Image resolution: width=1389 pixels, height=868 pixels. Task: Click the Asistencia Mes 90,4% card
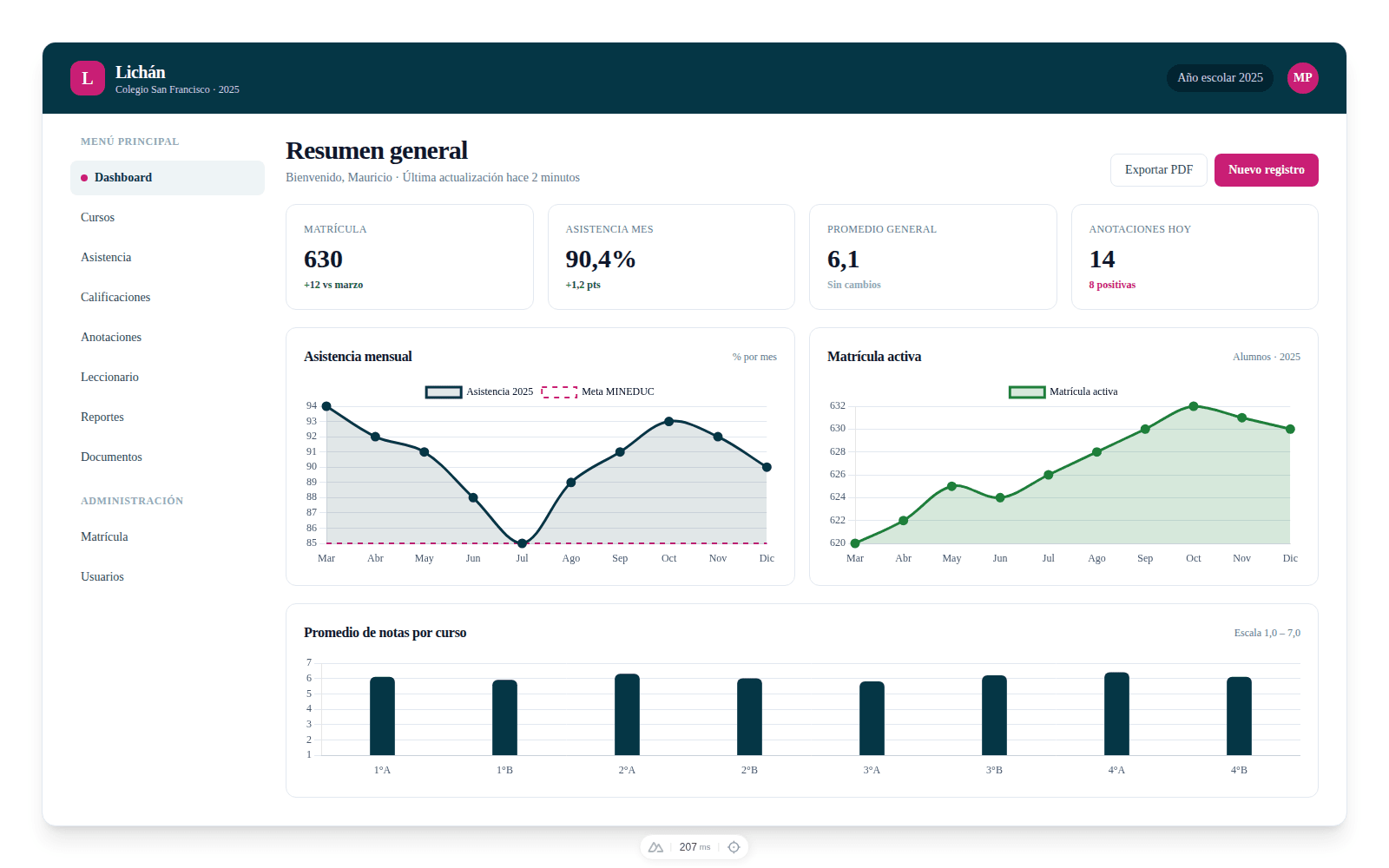671,257
